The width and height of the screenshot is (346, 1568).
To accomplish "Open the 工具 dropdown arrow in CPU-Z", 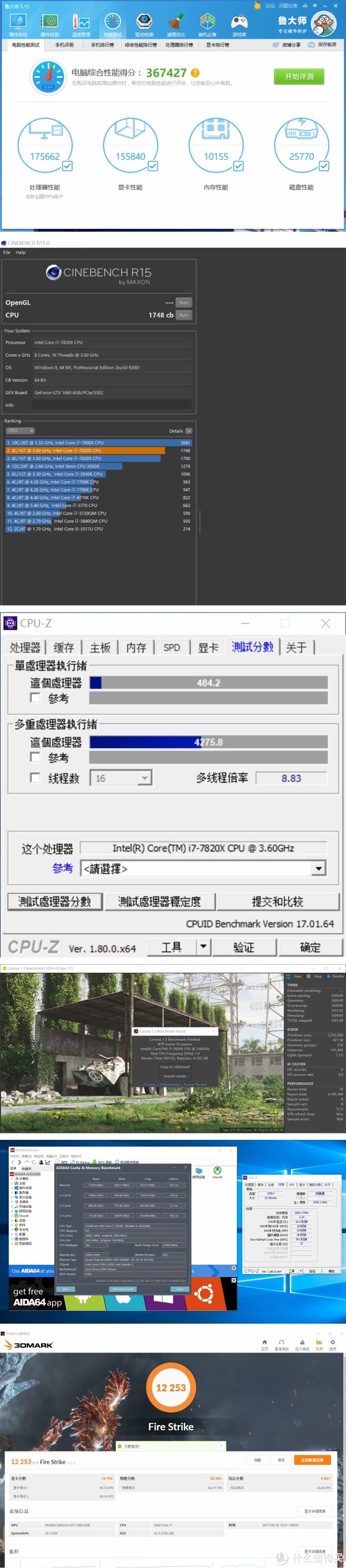I will (204, 947).
